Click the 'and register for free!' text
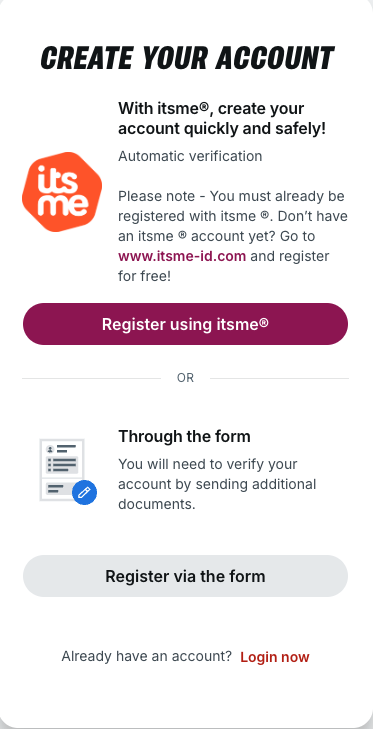The height and width of the screenshot is (729, 373). [x=223, y=266]
